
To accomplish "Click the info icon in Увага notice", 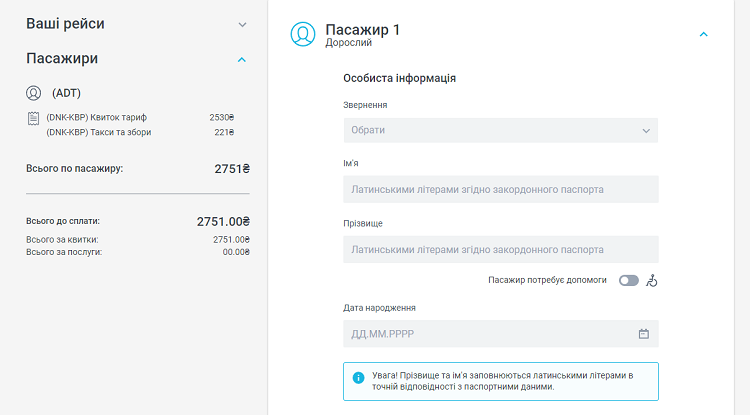I will (358, 378).
